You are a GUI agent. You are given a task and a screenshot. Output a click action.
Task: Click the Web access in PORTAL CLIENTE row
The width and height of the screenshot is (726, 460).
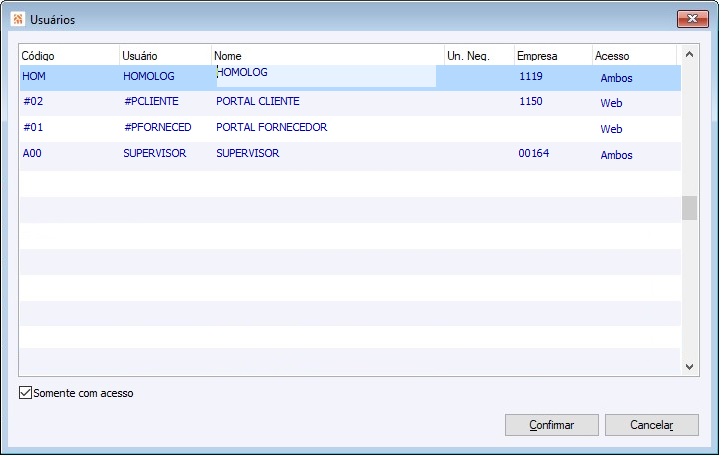pyautogui.click(x=611, y=103)
